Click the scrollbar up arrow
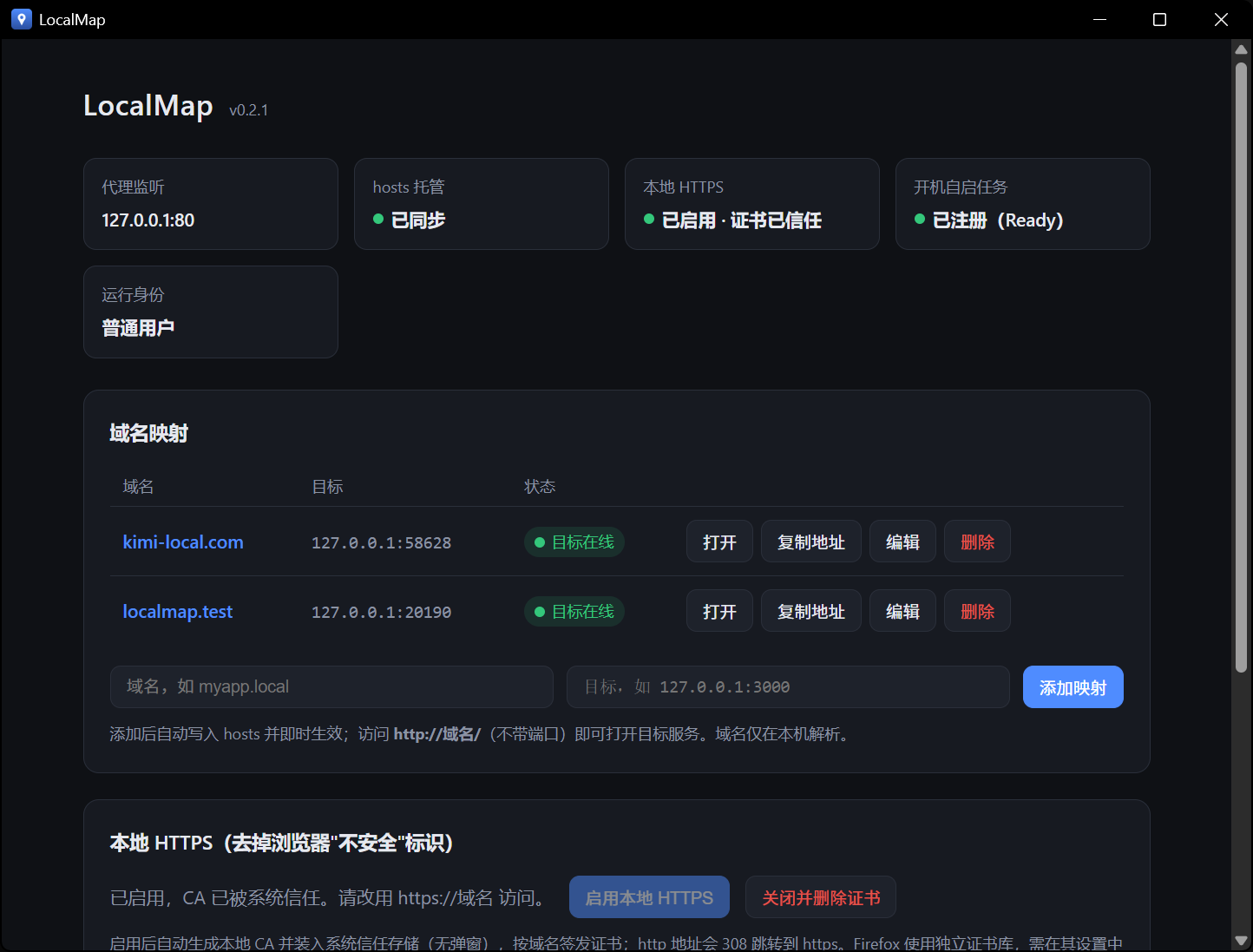The image size is (1253, 952). coord(1241,49)
